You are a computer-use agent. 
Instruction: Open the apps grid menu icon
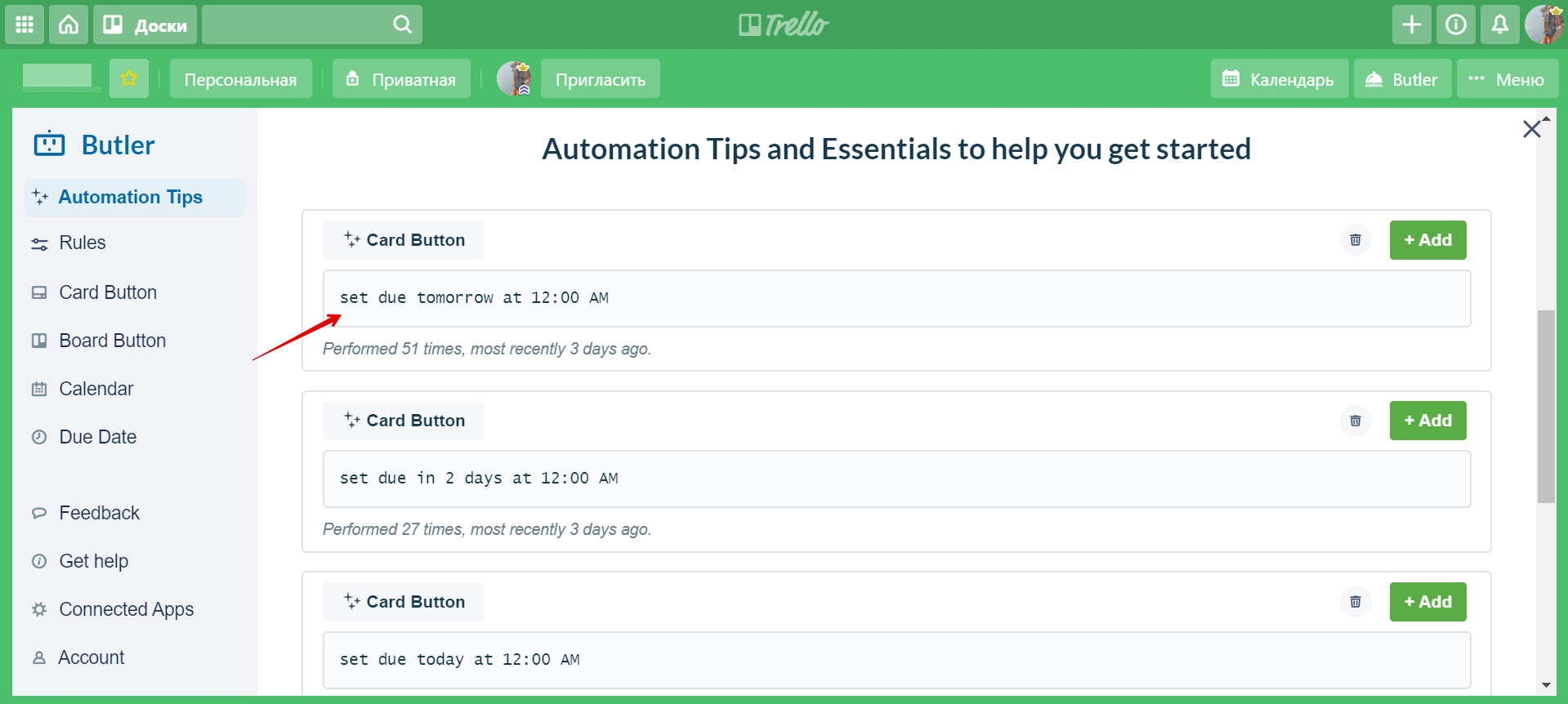(x=25, y=25)
